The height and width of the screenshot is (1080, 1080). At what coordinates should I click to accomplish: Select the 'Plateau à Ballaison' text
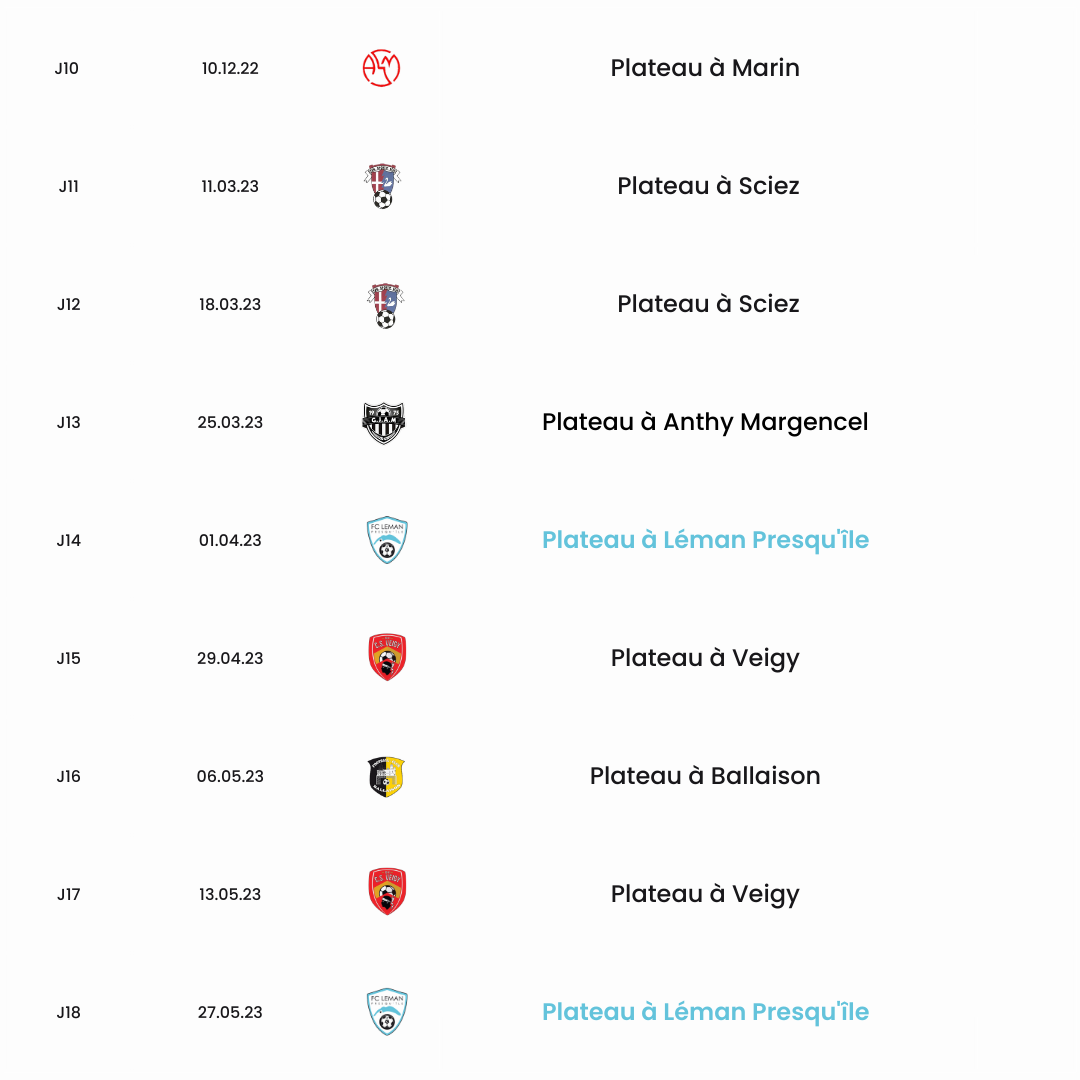705,776
